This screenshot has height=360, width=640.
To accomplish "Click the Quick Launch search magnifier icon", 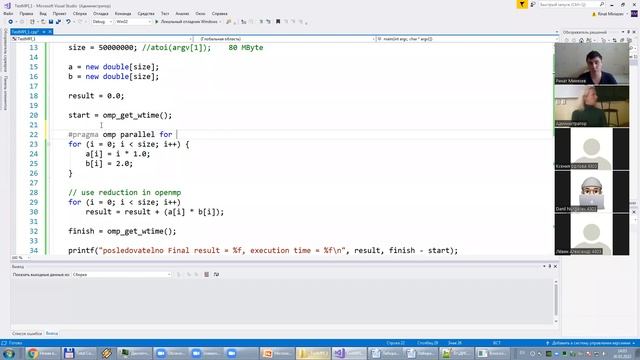I will point(602,4).
